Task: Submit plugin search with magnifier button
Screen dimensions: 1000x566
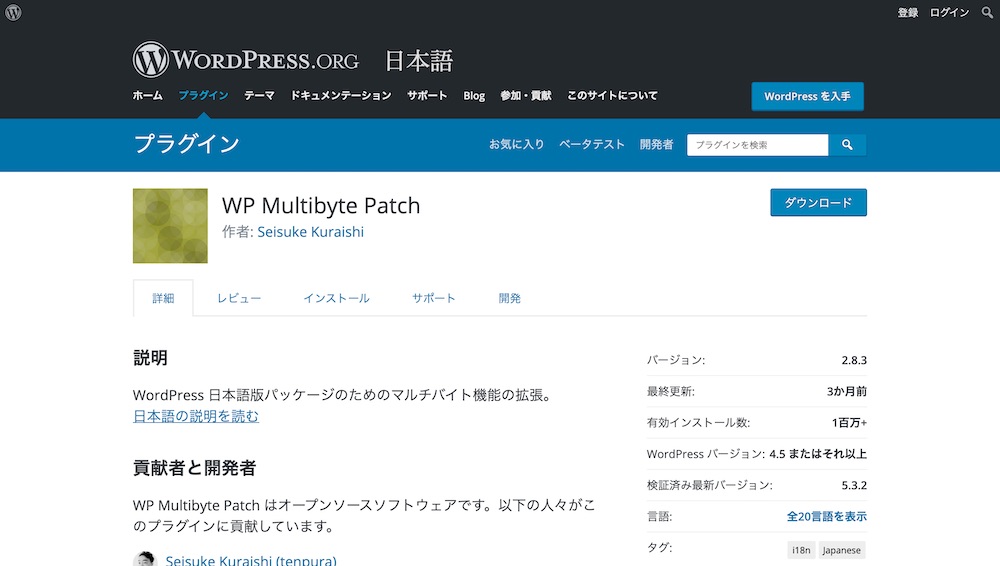Action: (847, 145)
